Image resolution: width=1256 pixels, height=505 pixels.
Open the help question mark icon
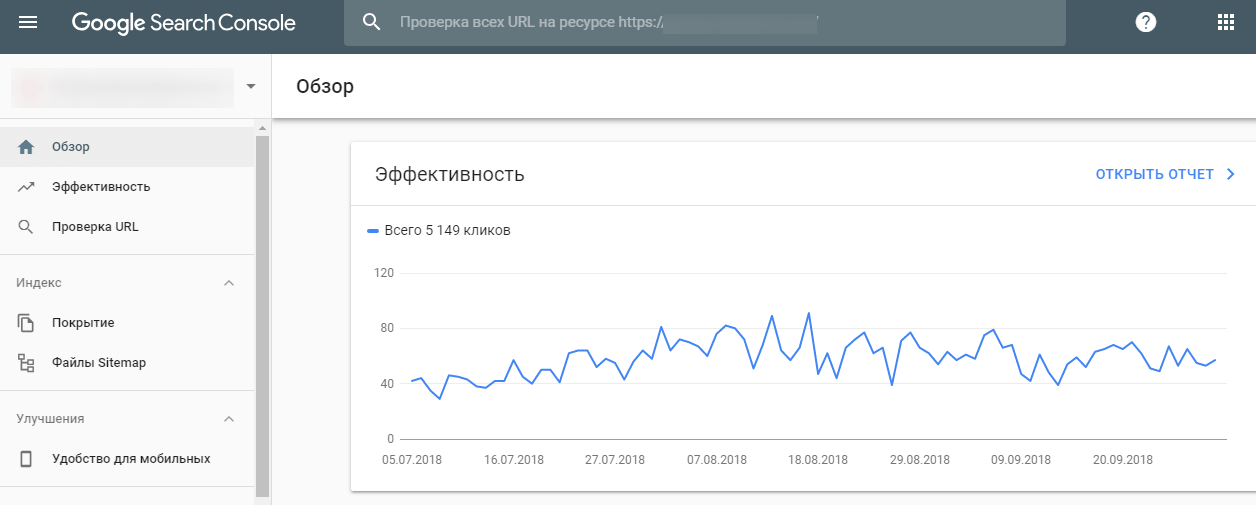pos(1146,22)
